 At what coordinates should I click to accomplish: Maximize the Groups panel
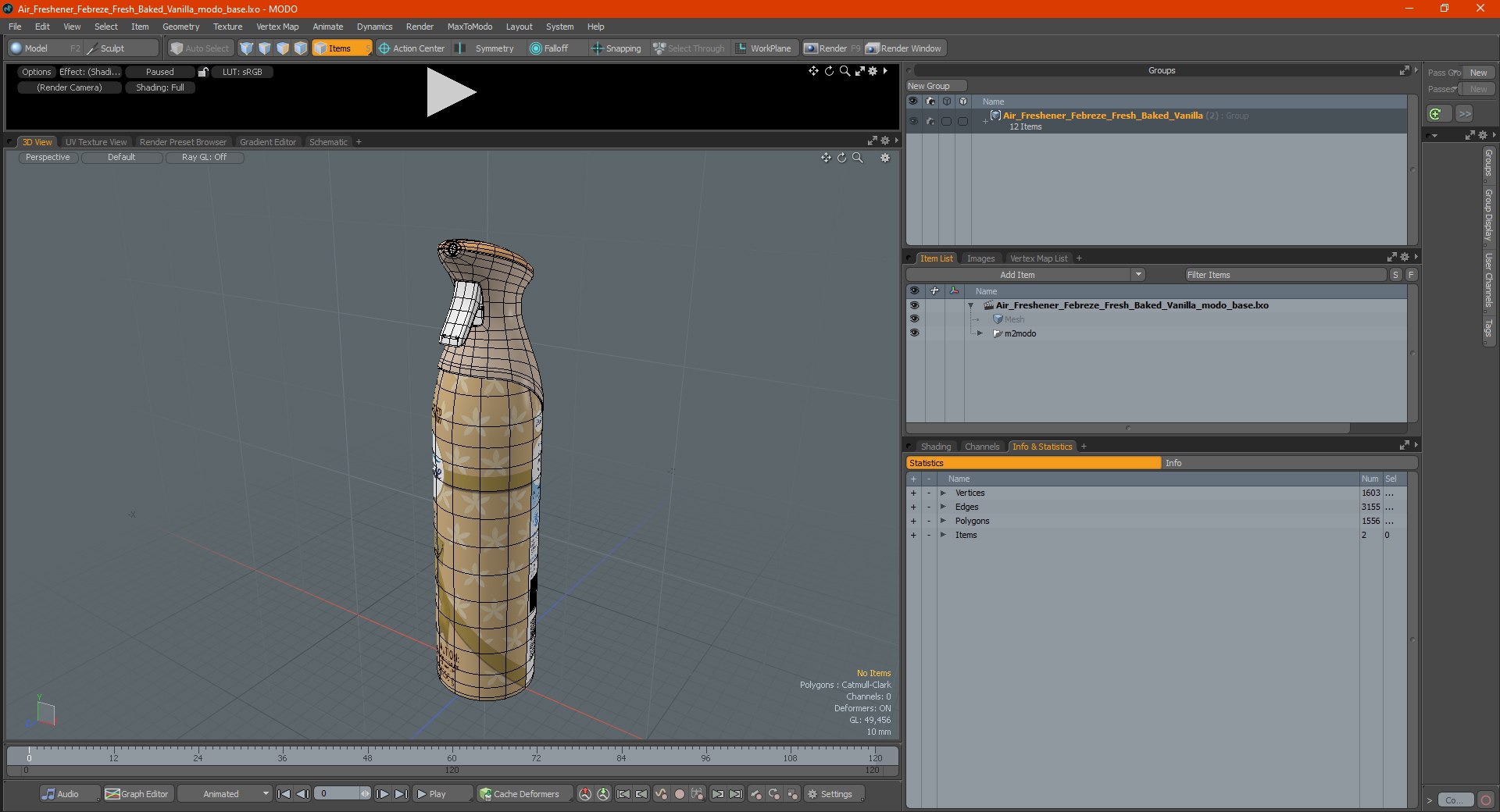[x=1404, y=70]
